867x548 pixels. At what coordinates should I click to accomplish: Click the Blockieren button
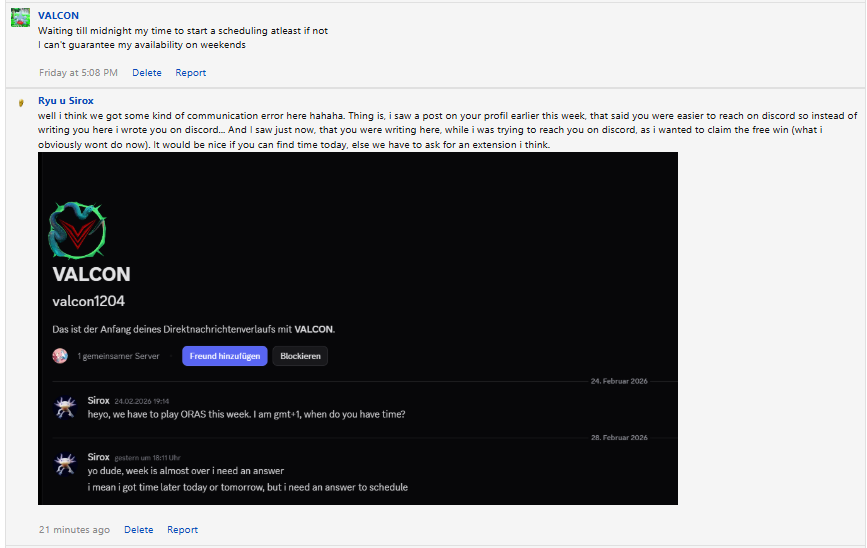(x=300, y=356)
